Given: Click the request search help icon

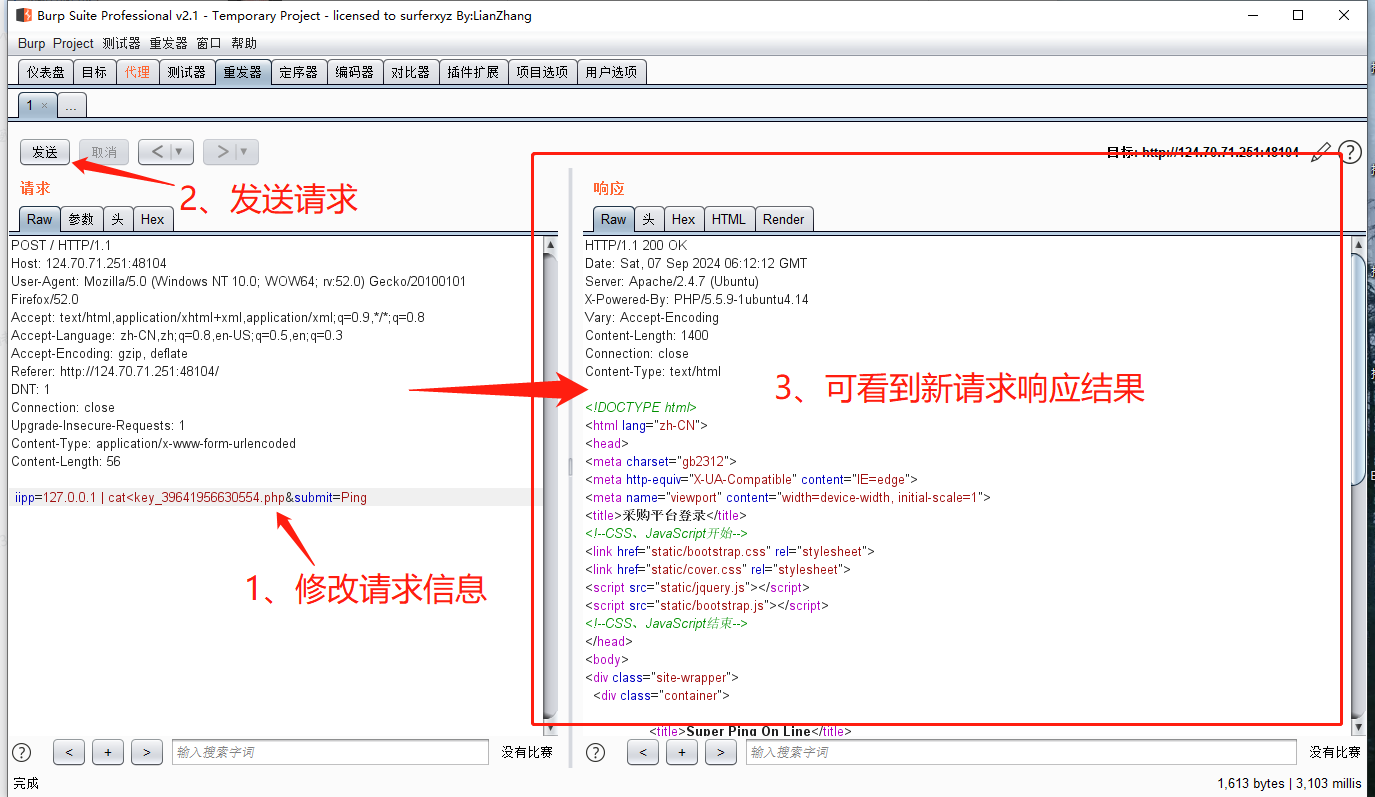Looking at the screenshot, I should pos(21,752).
